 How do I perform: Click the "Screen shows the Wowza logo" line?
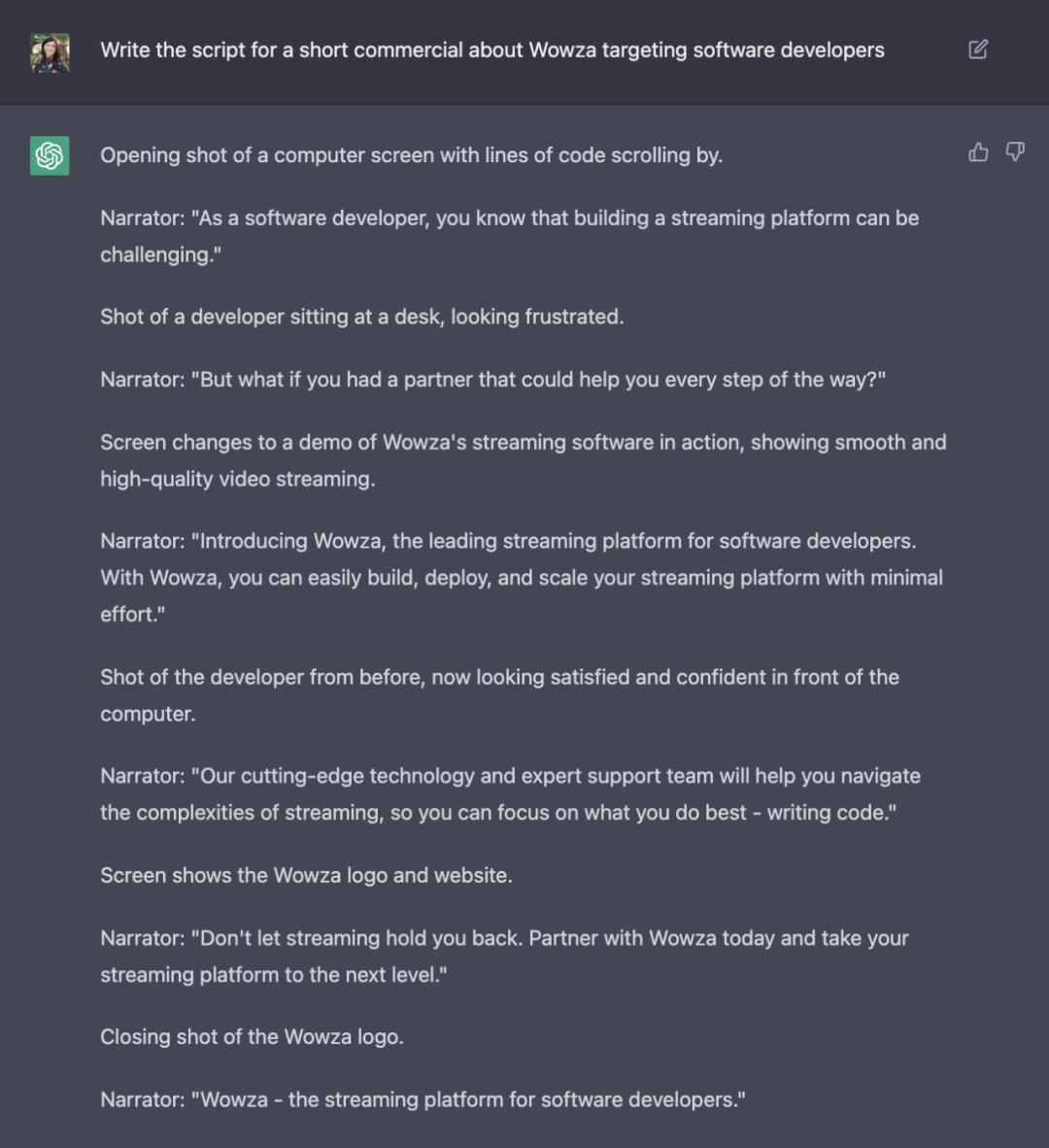pos(306,875)
